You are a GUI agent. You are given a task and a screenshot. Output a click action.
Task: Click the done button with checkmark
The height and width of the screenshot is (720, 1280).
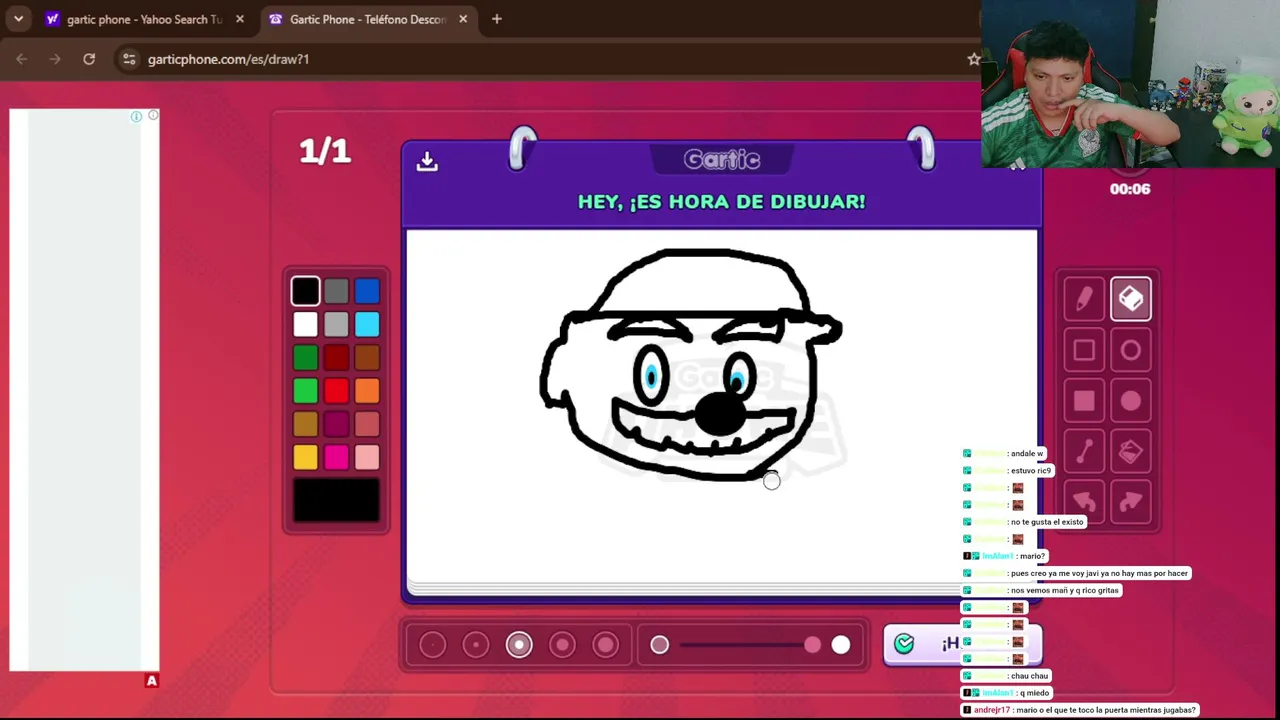pyautogui.click(x=962, y=645)
